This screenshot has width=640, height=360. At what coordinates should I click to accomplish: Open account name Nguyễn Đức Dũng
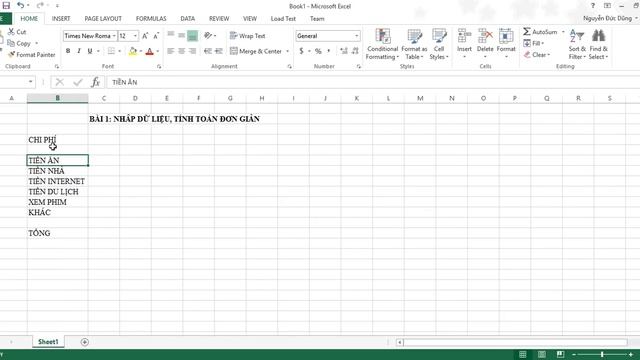(x=608, y=18)
